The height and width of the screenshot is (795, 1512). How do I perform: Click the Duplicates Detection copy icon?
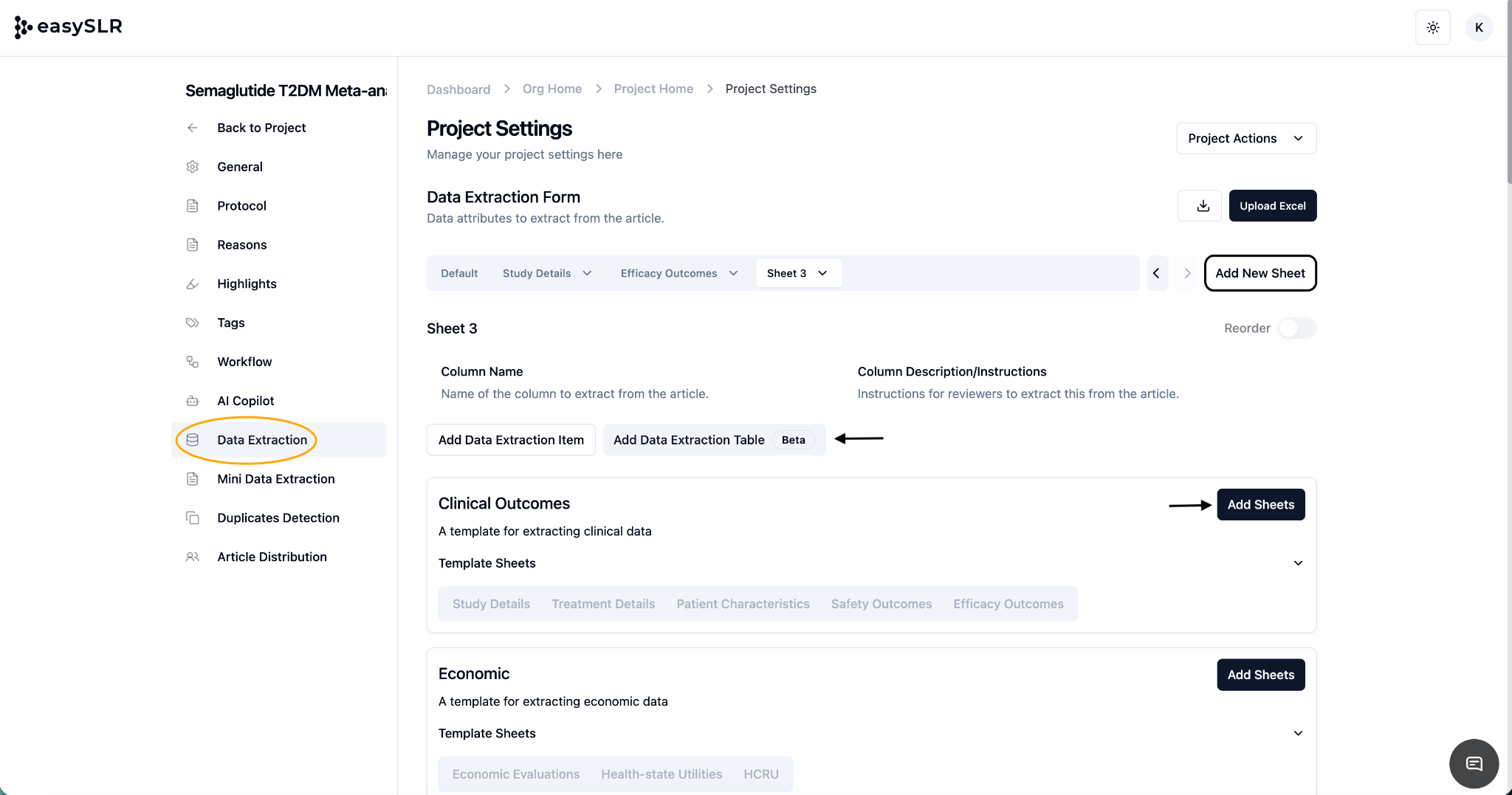[x=193, y=518]
